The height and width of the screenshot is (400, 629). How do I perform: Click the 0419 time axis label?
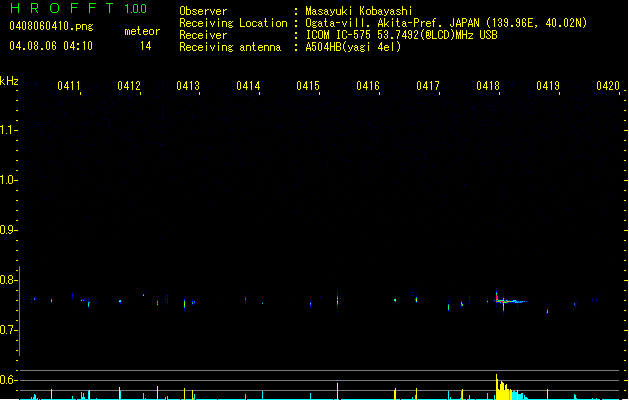point(548,86)
